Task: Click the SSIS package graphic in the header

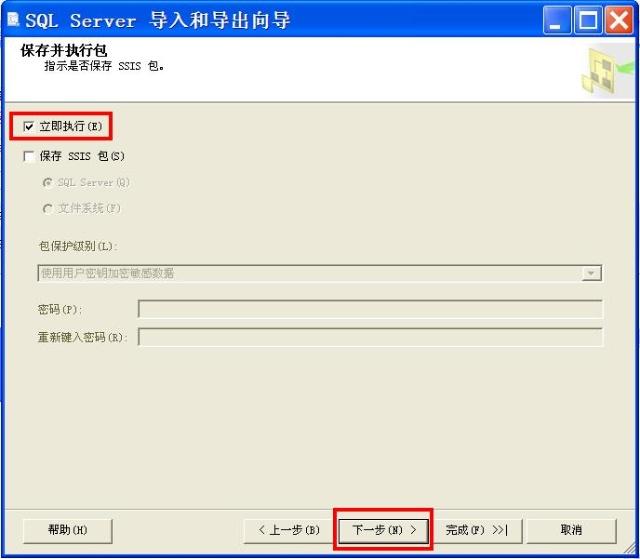Action: coord(607,71)
